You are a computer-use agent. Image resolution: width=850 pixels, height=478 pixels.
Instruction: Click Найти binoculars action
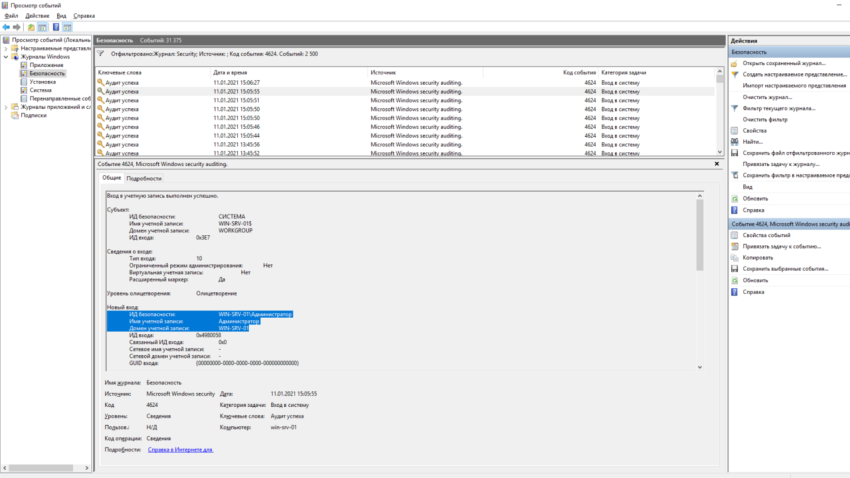coord(752,141)
